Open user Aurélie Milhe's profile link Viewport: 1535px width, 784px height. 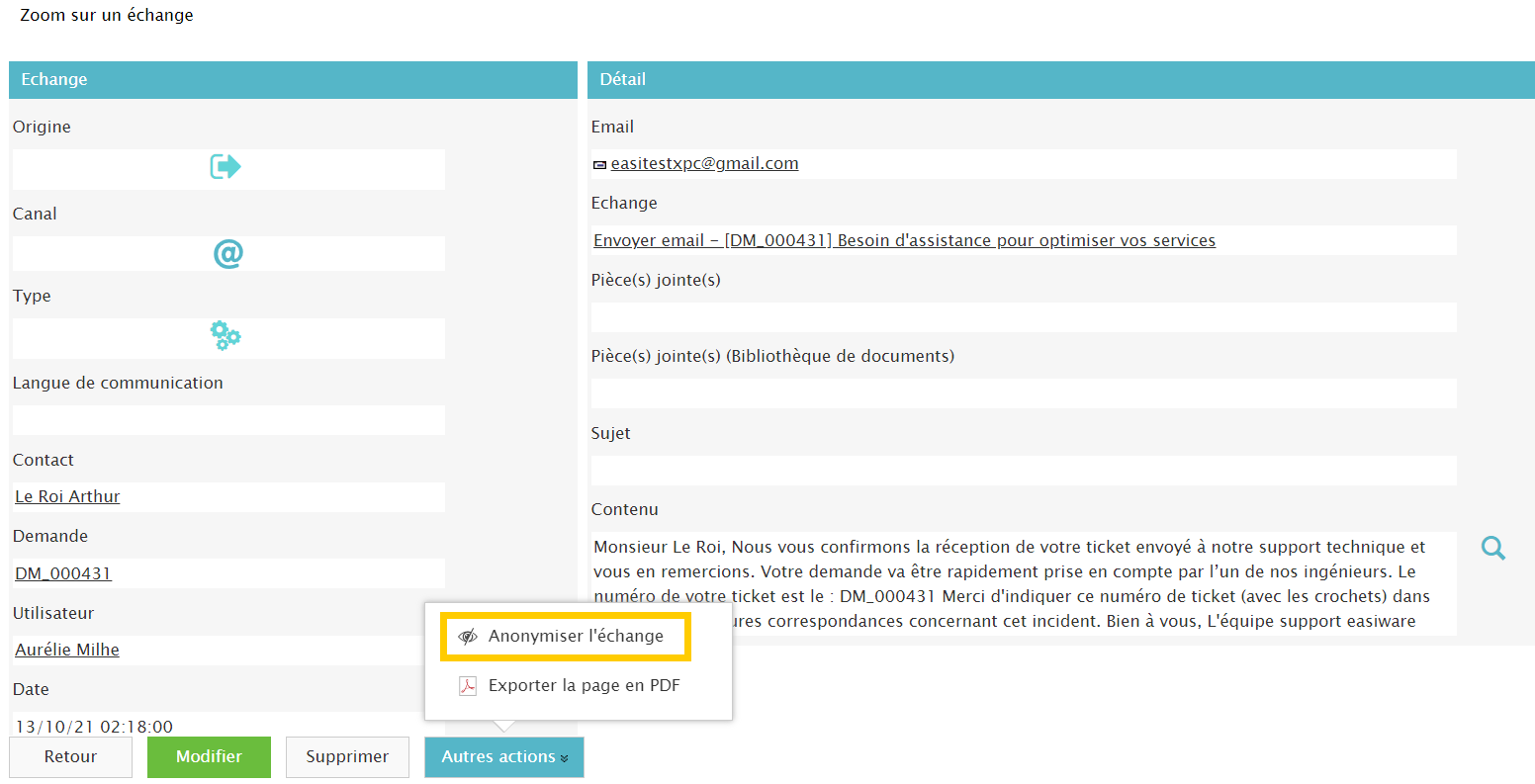tap(67, 651)
